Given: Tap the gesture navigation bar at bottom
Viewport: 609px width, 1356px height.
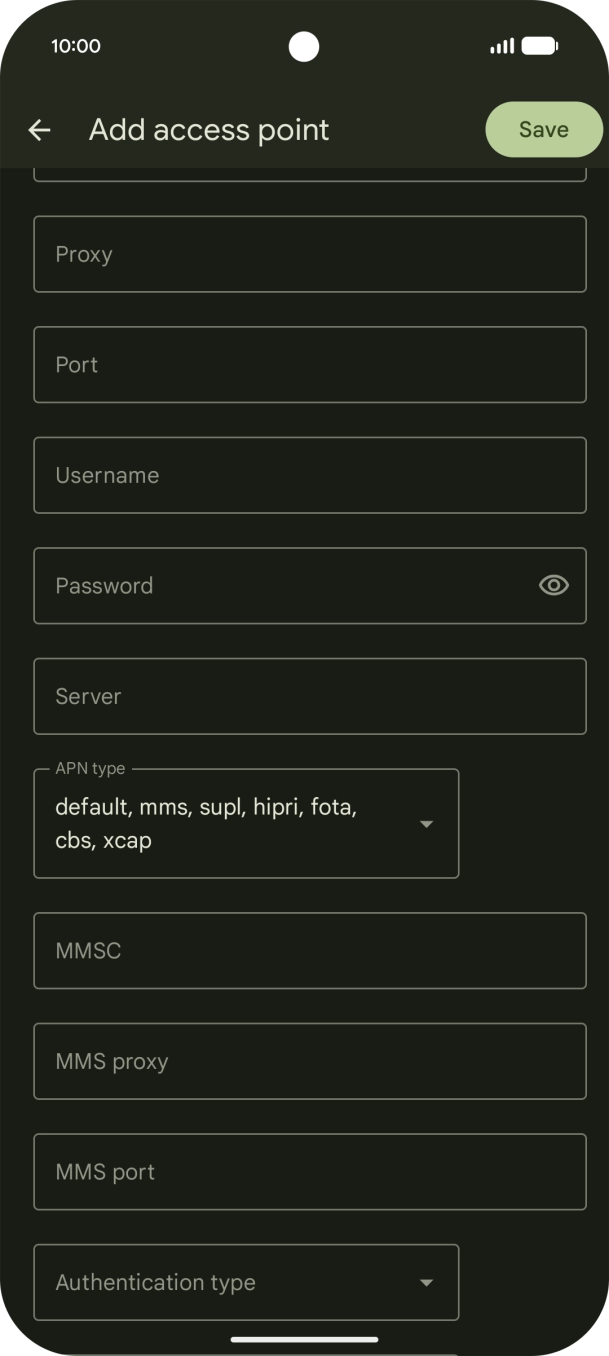Looking at the screenshot, I should coord(304,1340).
